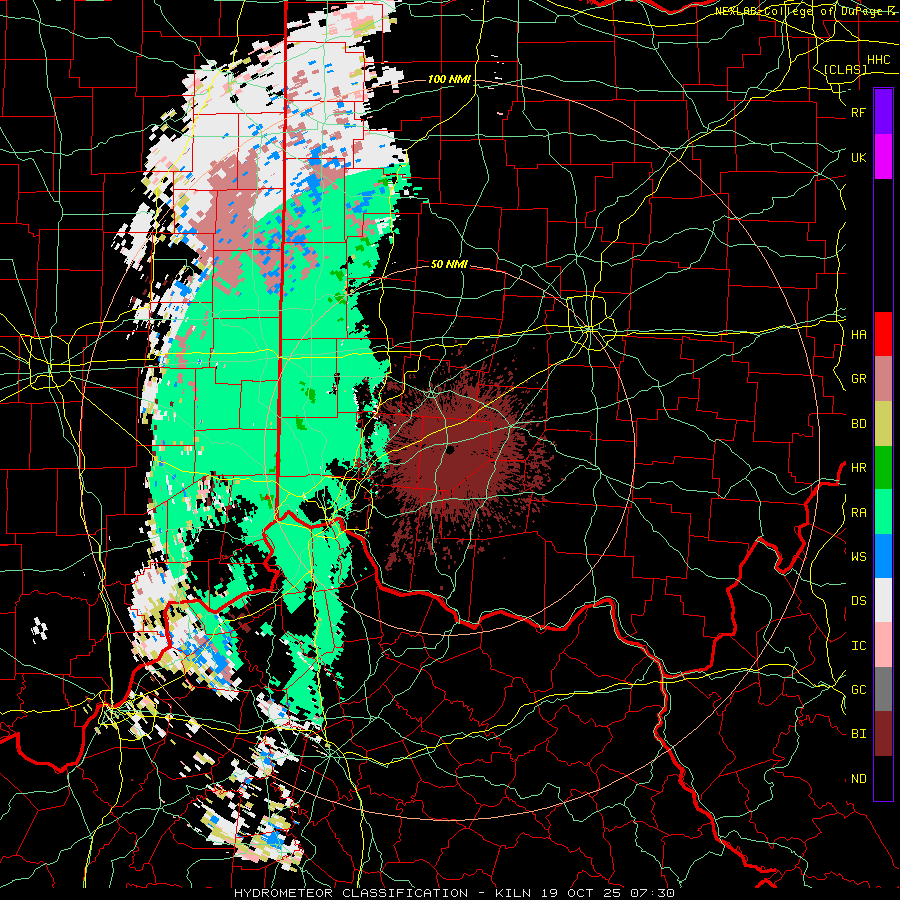Click the [CLAS] unit label

845,69
